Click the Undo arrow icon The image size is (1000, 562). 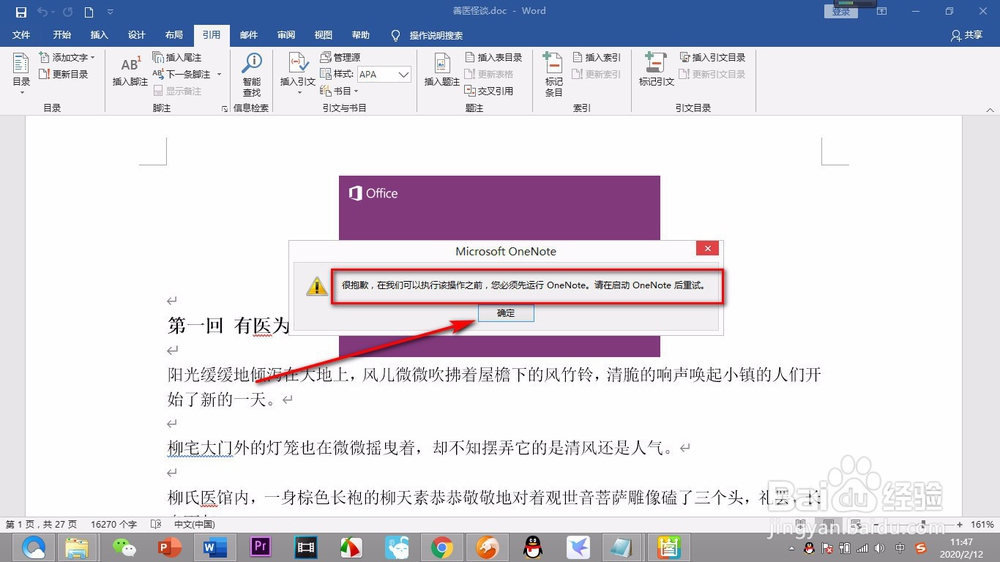coord(43,11)
